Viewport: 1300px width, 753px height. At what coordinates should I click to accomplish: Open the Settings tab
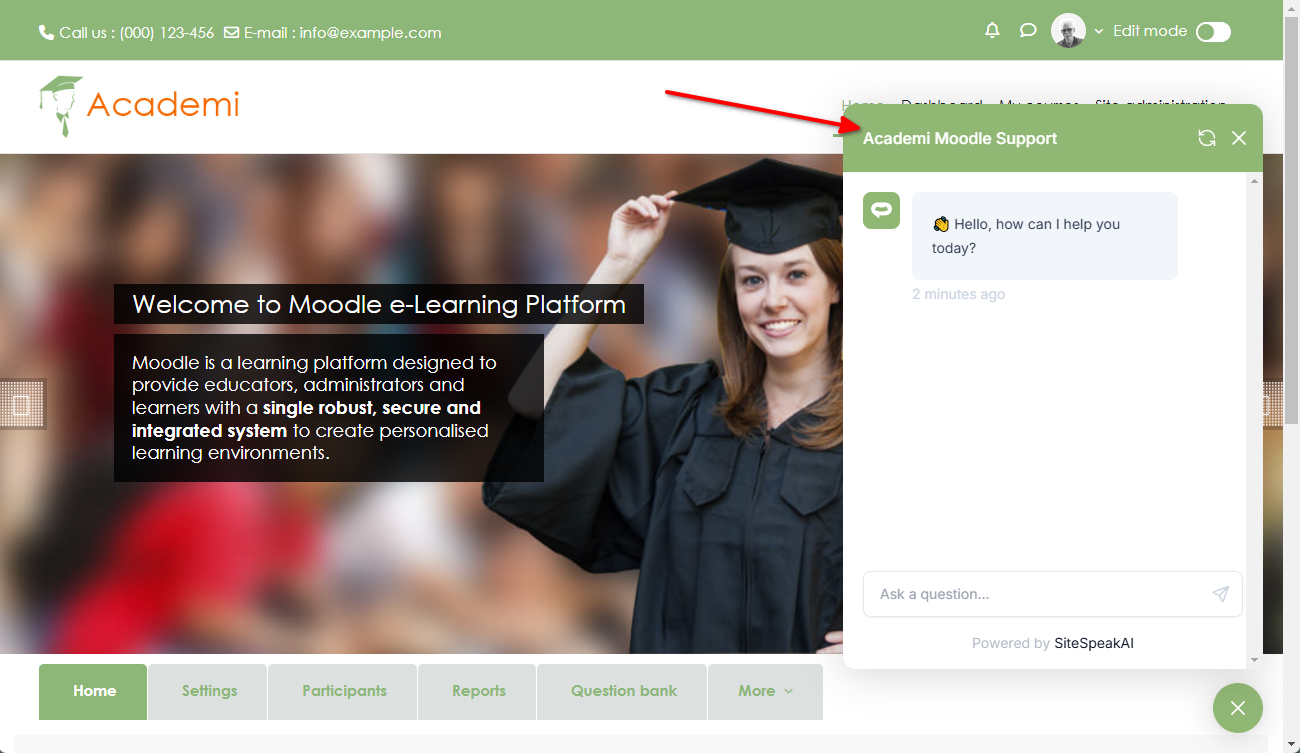tap(209, 691)
